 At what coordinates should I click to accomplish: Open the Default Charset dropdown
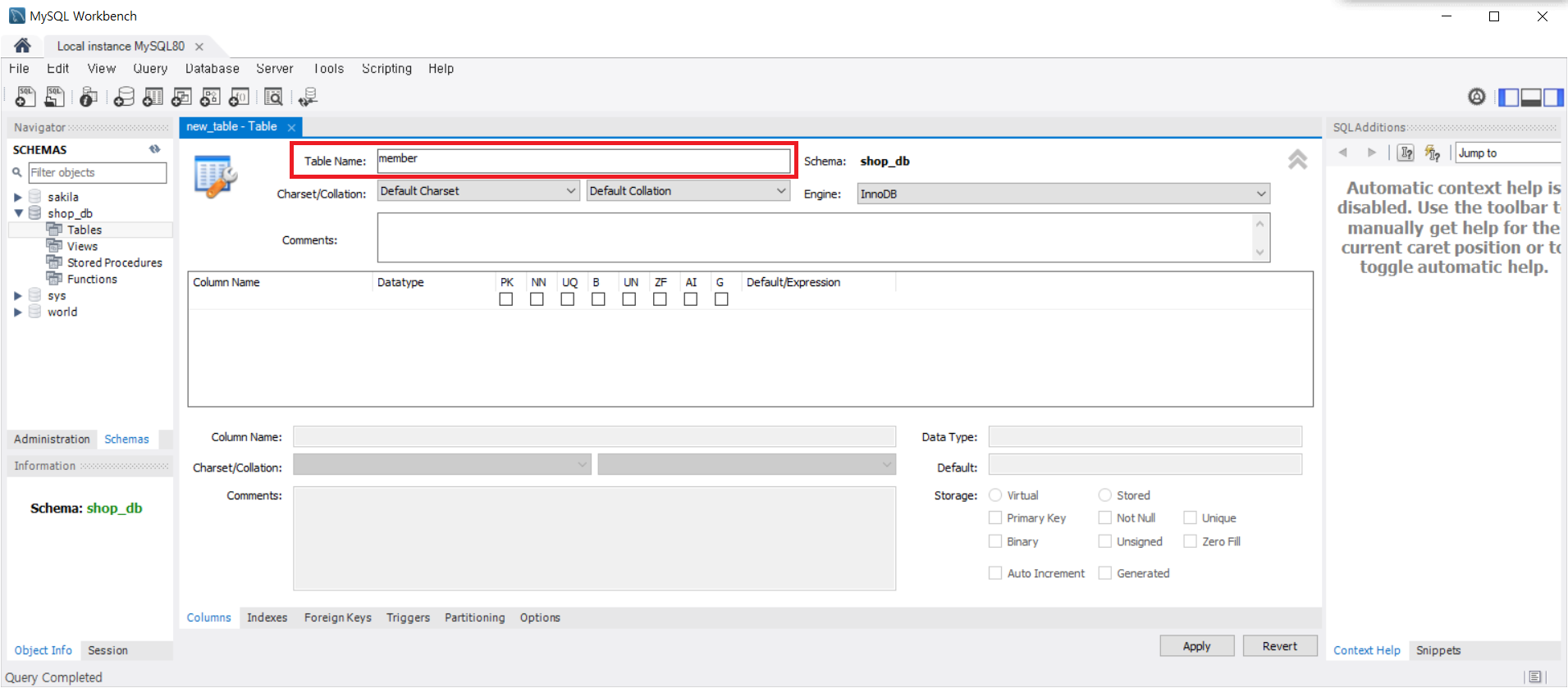(478, 191)
